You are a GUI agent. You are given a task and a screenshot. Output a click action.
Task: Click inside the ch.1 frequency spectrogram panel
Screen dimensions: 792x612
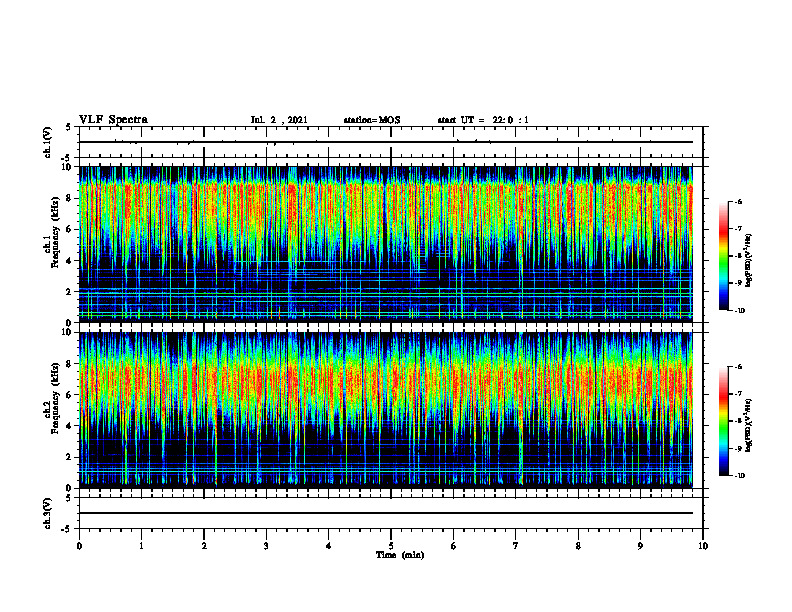386,244
